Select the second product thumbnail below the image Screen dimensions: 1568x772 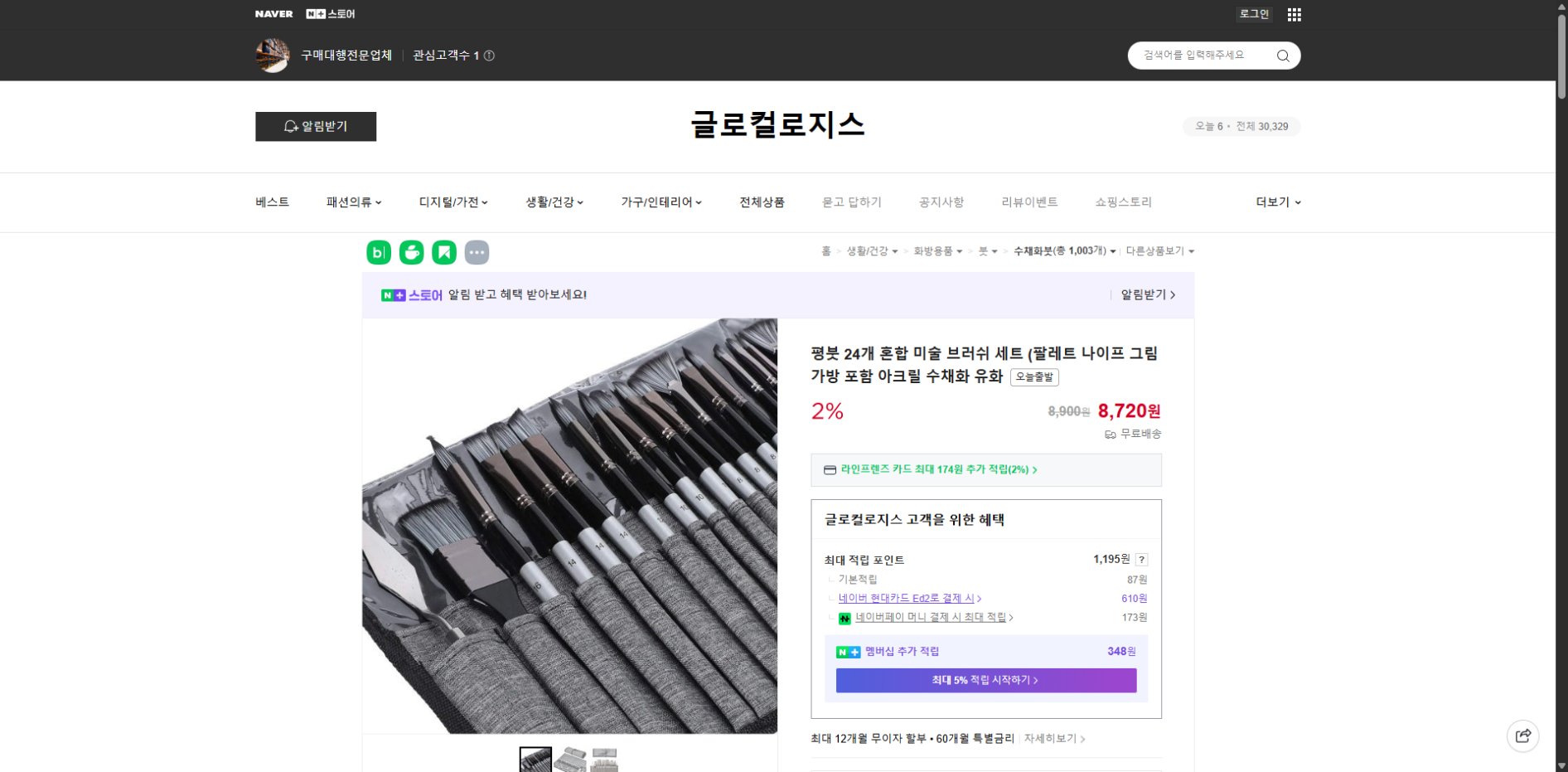569,758
